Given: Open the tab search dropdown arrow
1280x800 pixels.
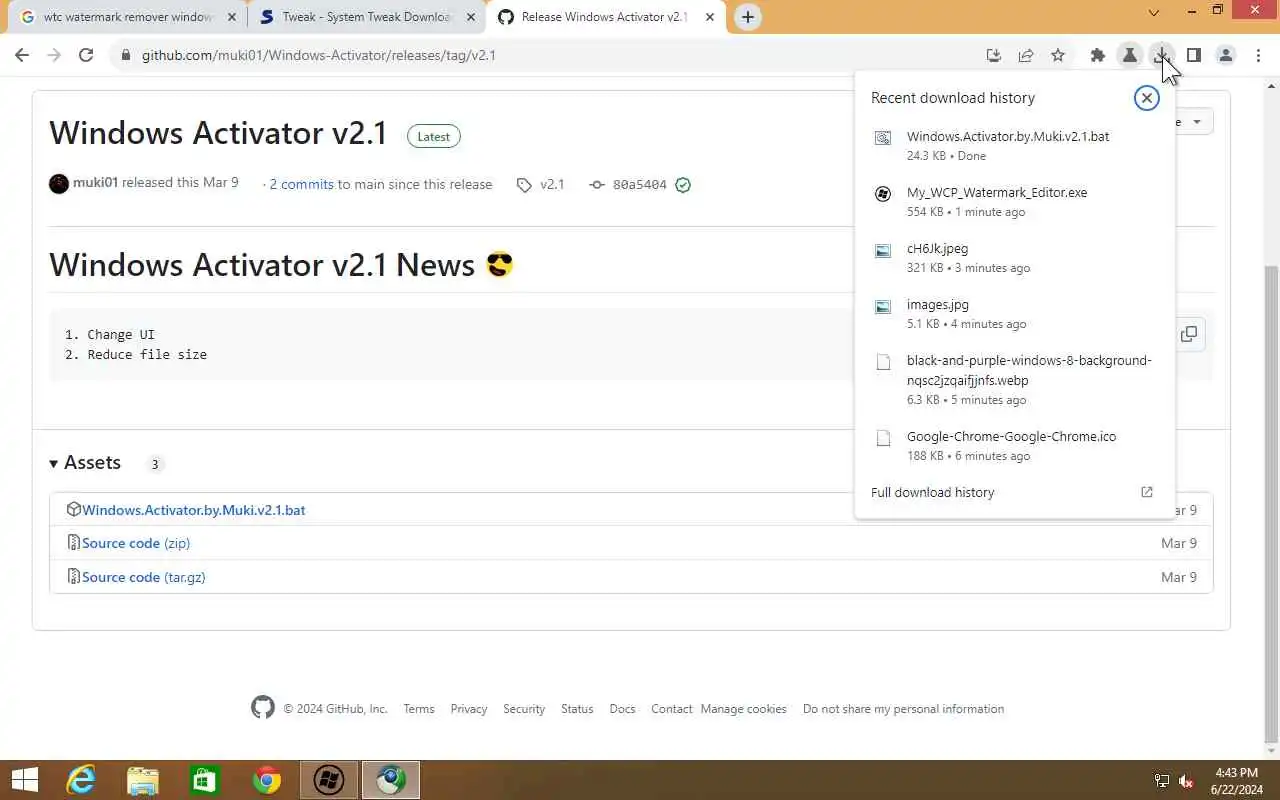Looking at the screenshot, I should pyautogui.click(x=1153, y=13).
